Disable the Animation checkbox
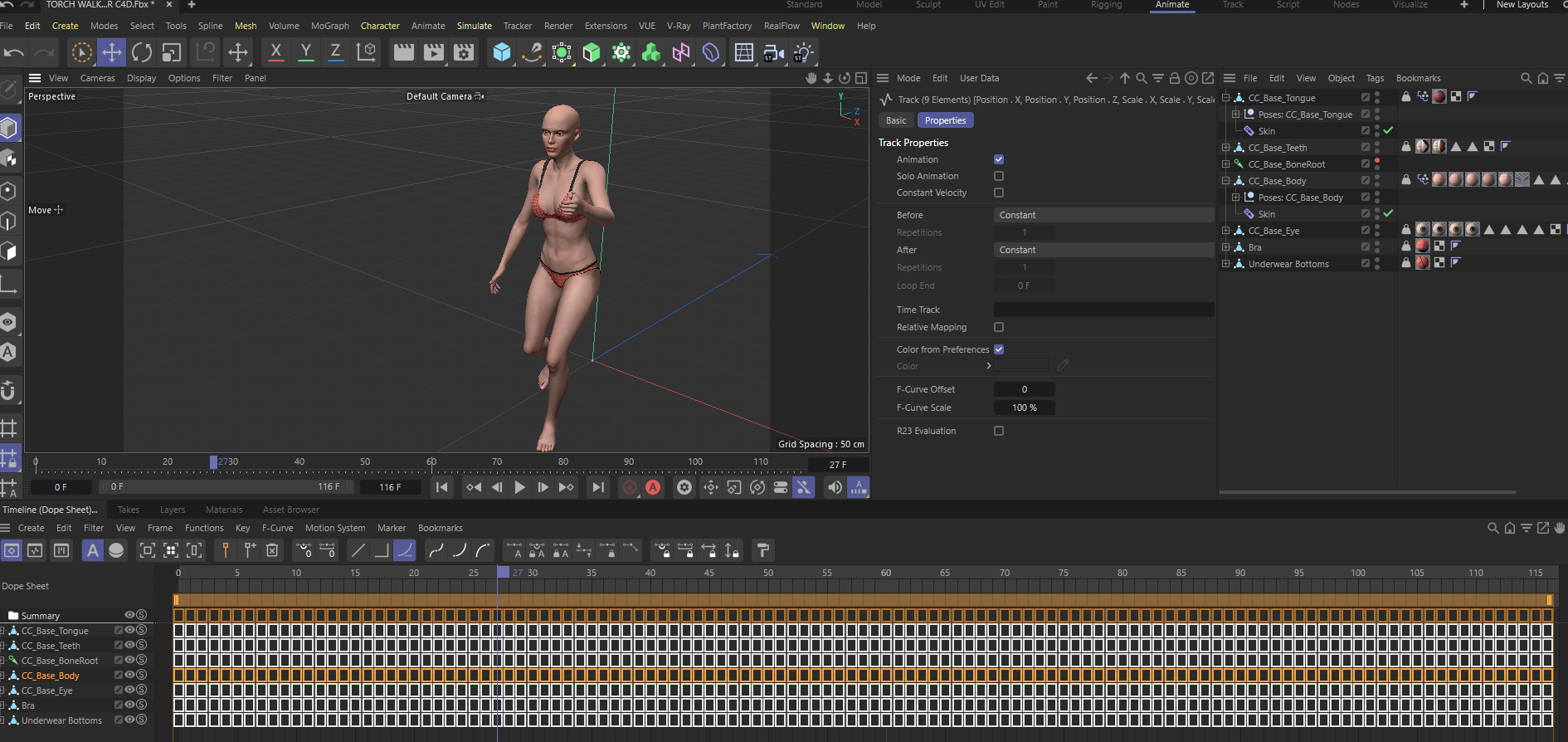Screen dimensions: 1568x742 pyautogui.click(x=999, y=159)
